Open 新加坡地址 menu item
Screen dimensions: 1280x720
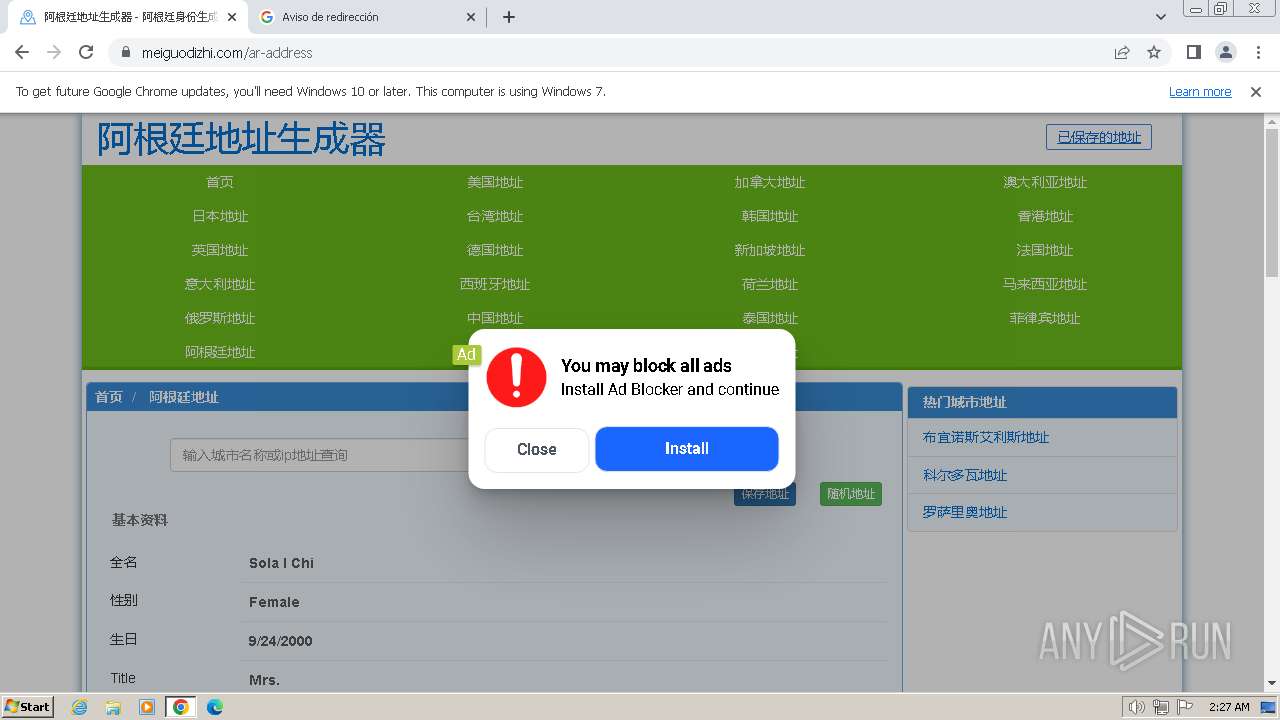tap(770, 250)
